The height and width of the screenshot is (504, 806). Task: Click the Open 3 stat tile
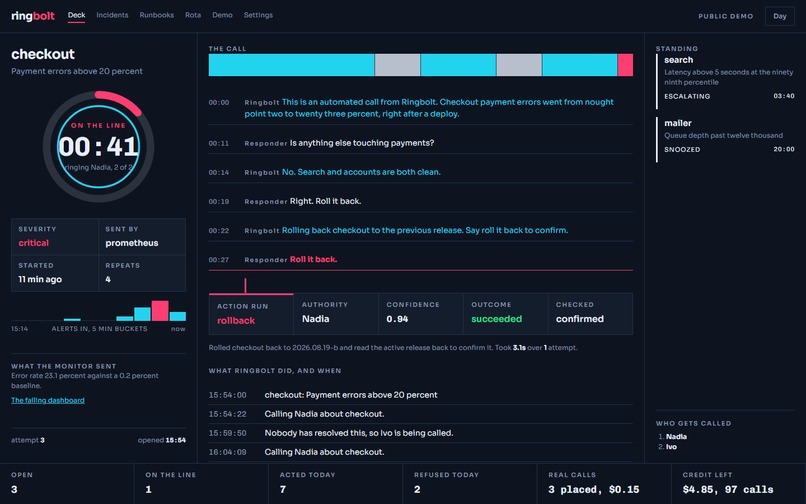tap(67, 484)
